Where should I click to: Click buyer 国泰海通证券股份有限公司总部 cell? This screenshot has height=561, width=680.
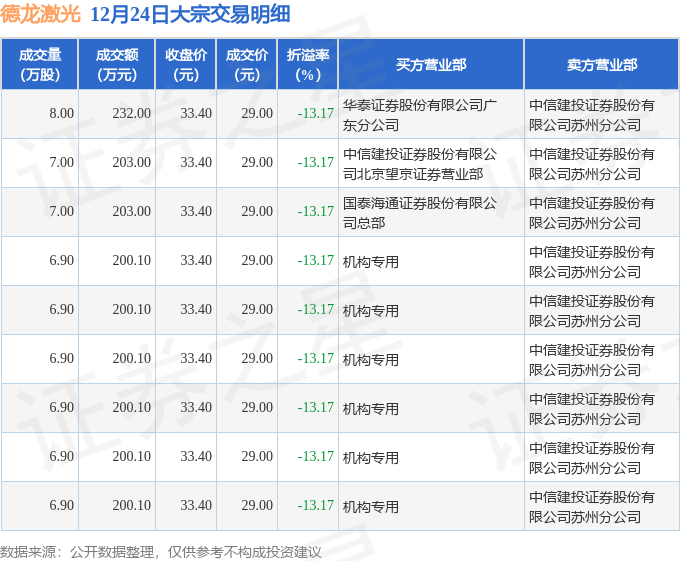(431, 212)
